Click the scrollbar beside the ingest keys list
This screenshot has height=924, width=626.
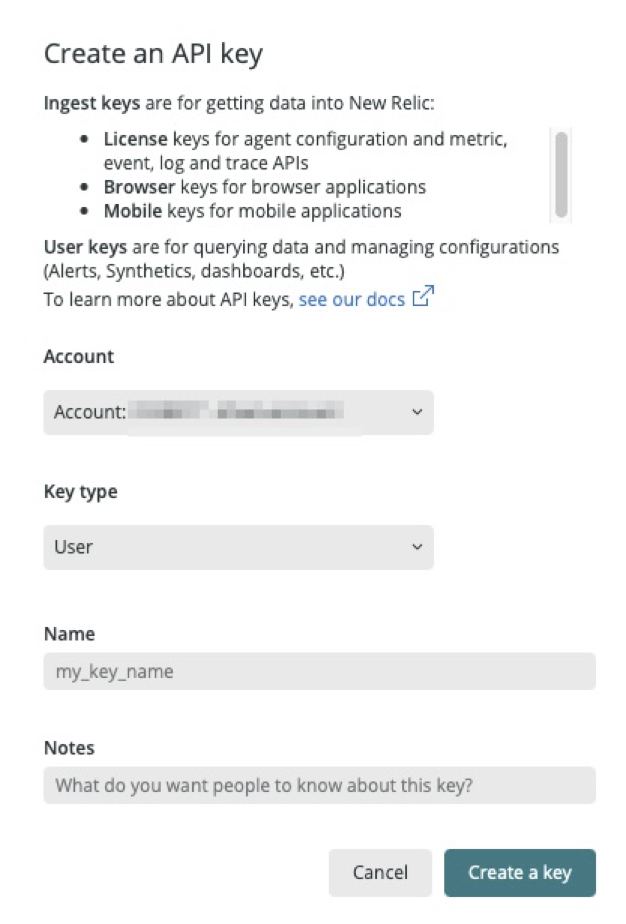coord(561,173)
